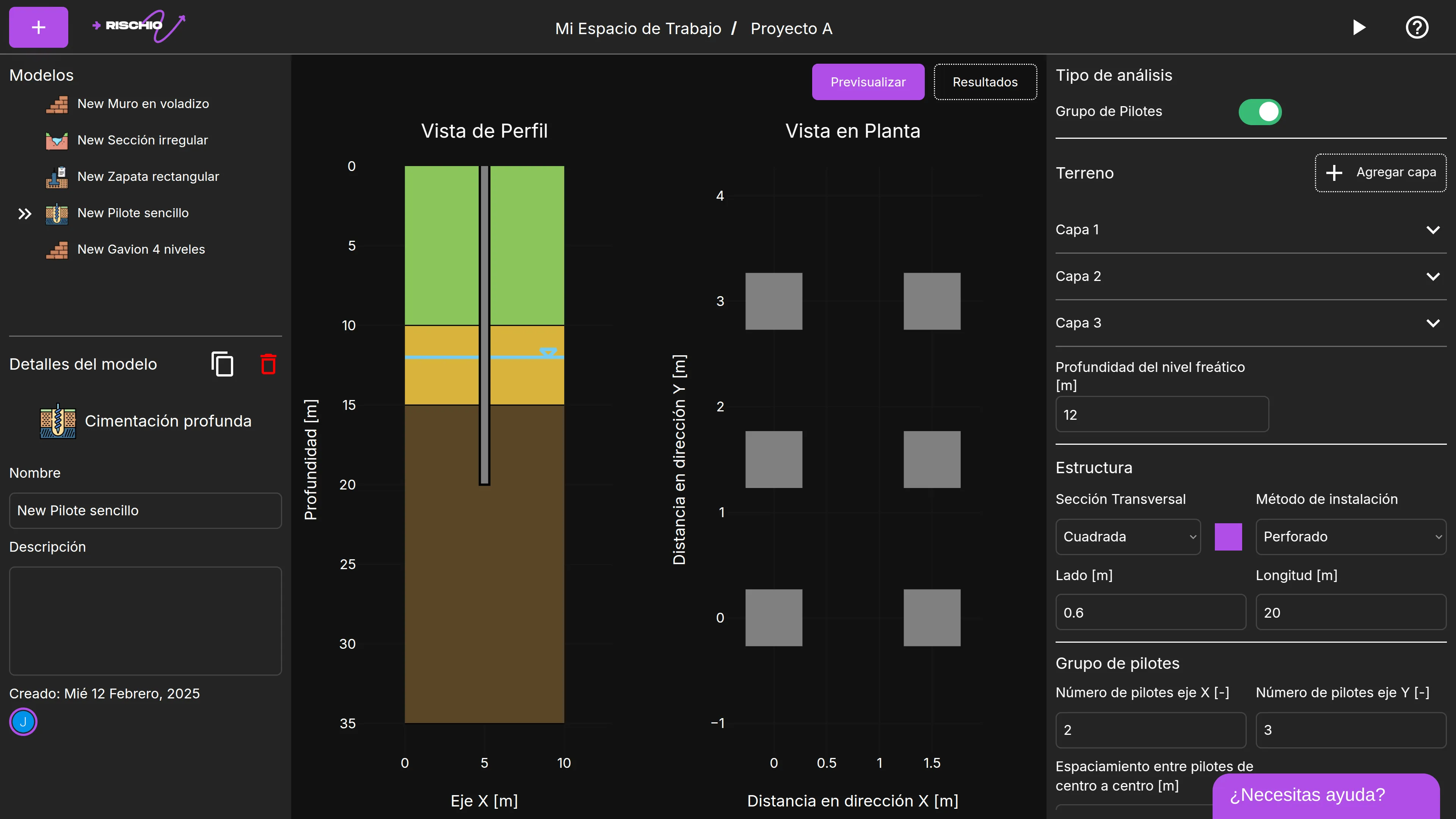Click the Agregar capa button
Image resolution: width=1456 pixels, height=819 pixels.
pos(1380,173)
